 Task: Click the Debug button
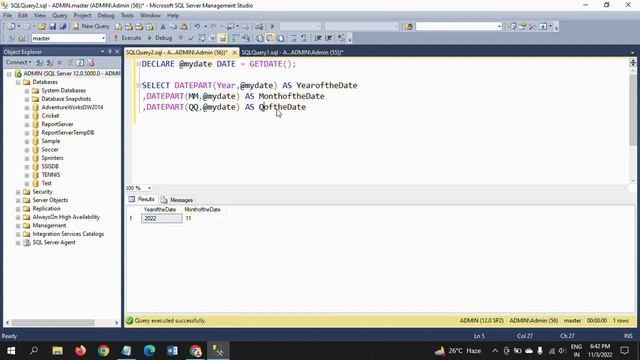[x=160, y=38]
